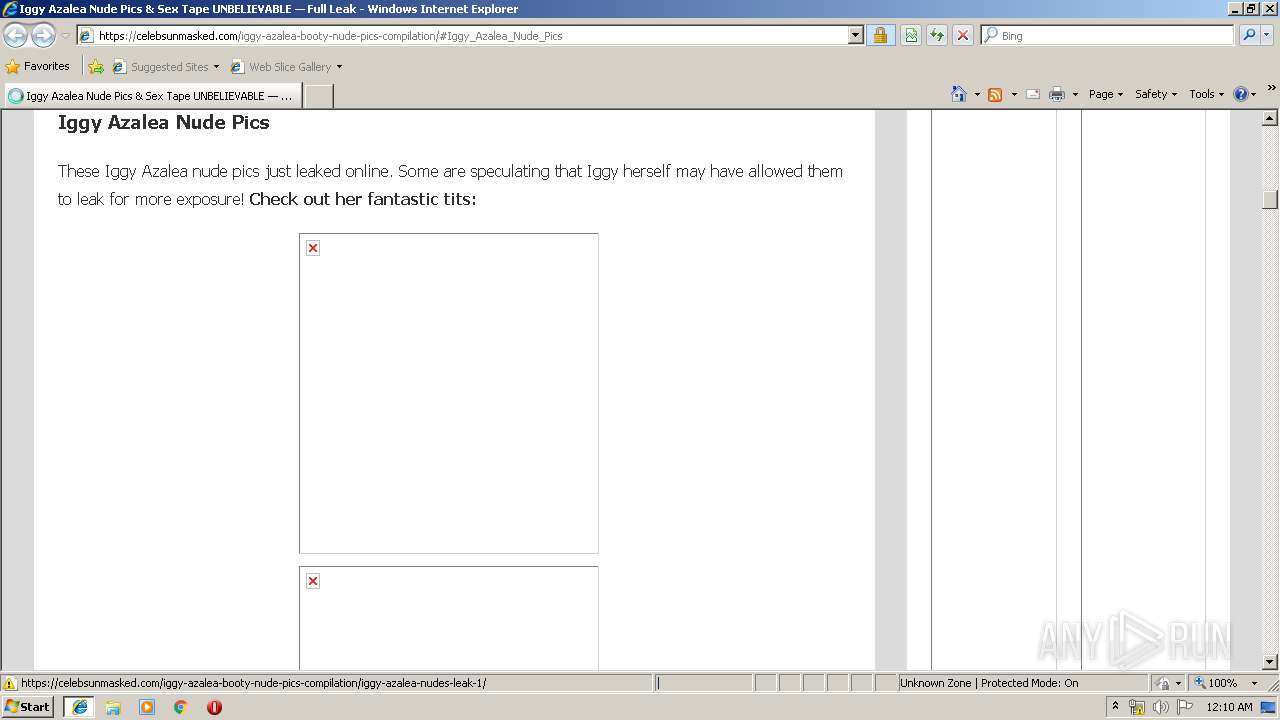Click the 100% zoom level button

1216,683
